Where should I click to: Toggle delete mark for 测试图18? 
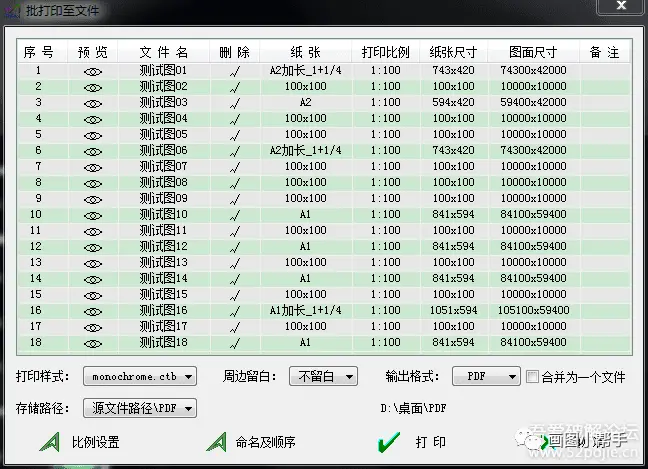pyautogui.click(x=235, y=343)
